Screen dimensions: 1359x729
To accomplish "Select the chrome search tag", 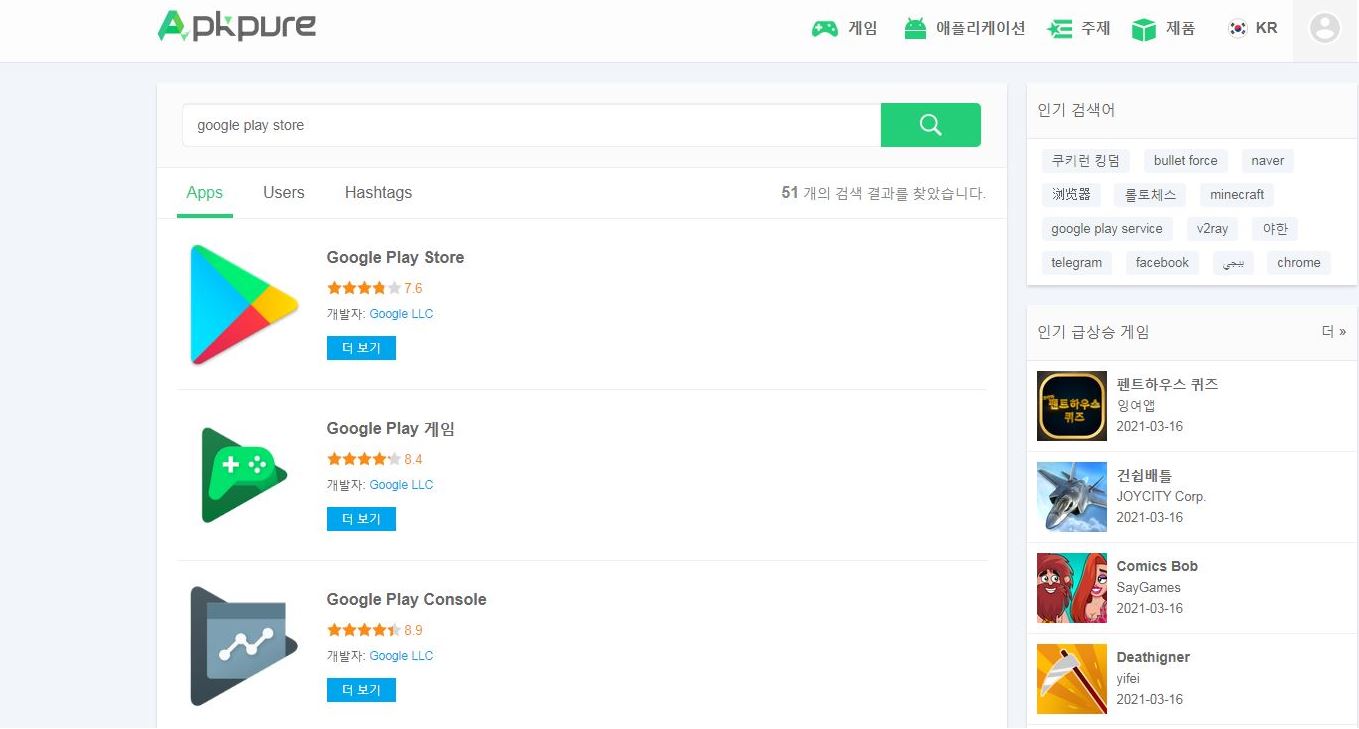I will pyautogui.click(x=1299, y=262).
